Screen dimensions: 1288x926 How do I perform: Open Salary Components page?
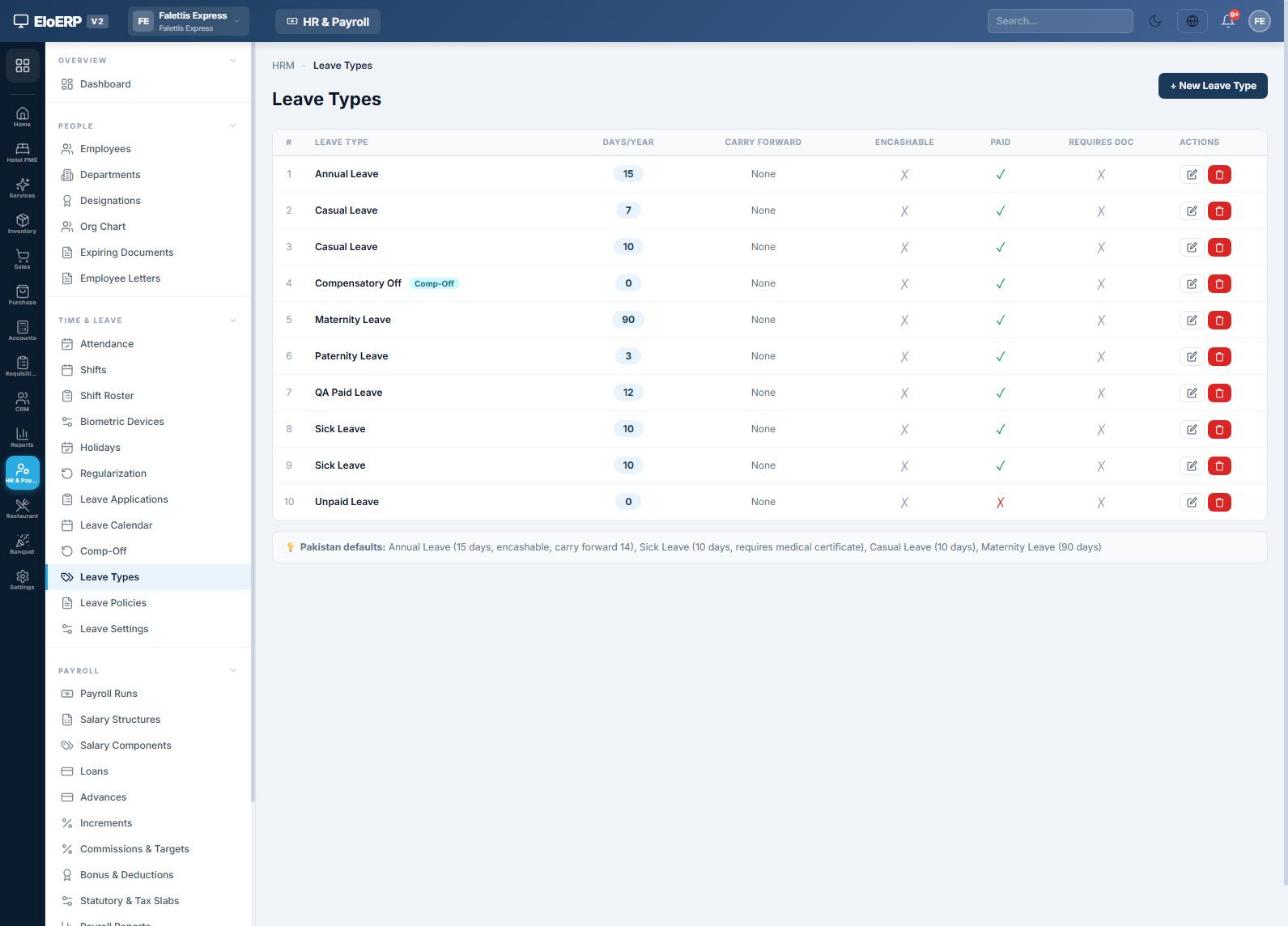coord(148,746)
